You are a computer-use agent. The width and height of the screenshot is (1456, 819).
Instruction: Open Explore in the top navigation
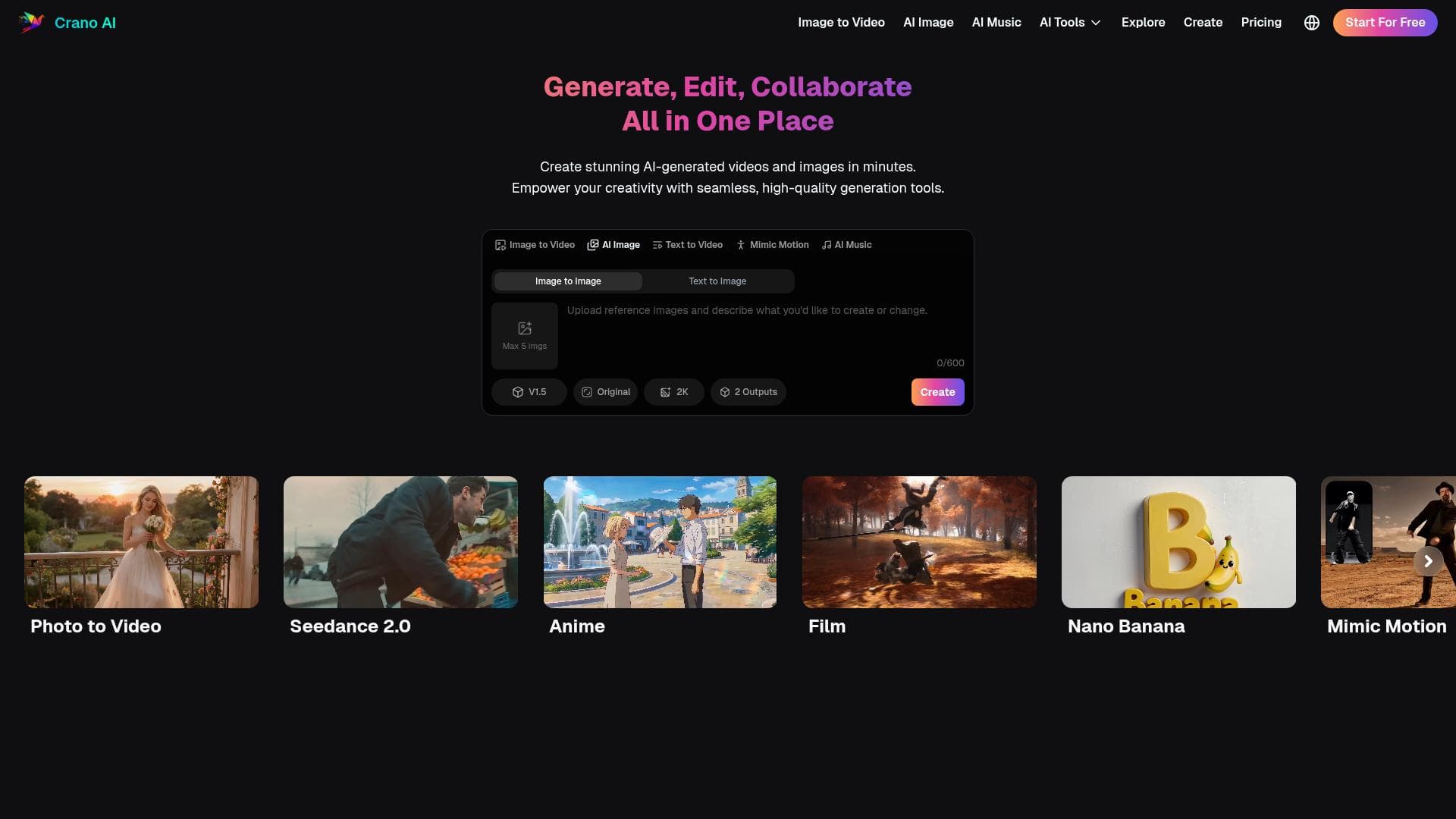pos(1142,23)
